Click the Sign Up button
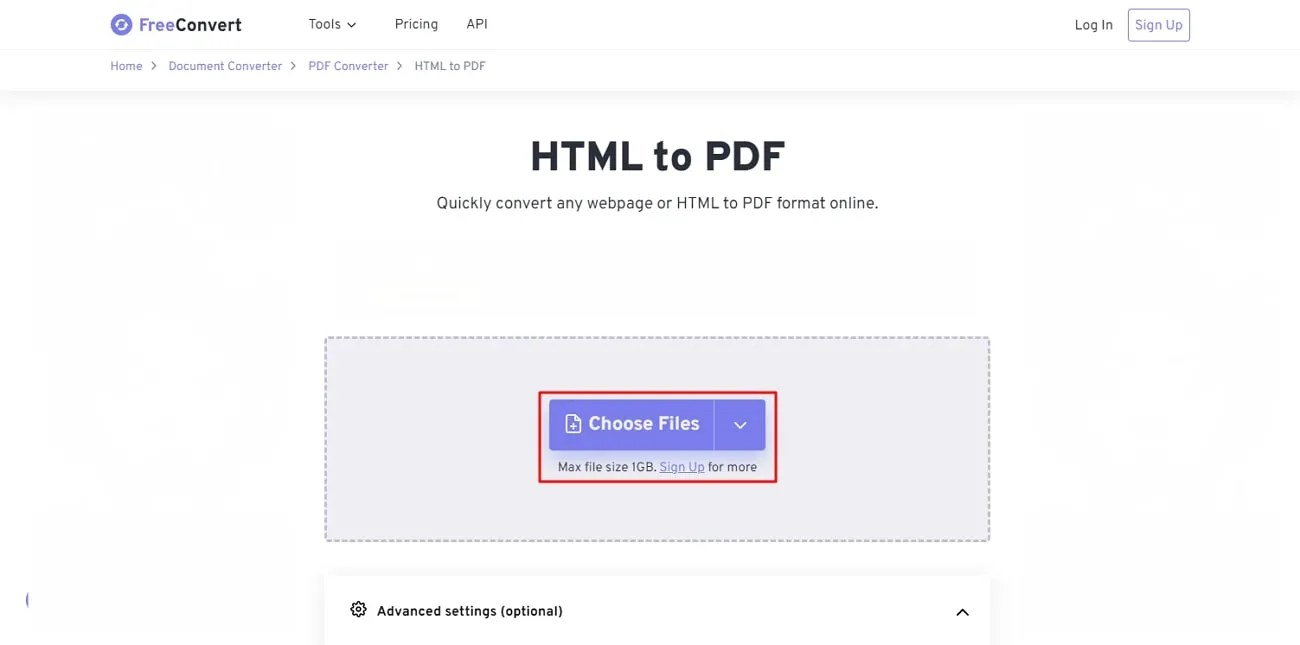1300x645 pixels. (x=1158, y=24)
